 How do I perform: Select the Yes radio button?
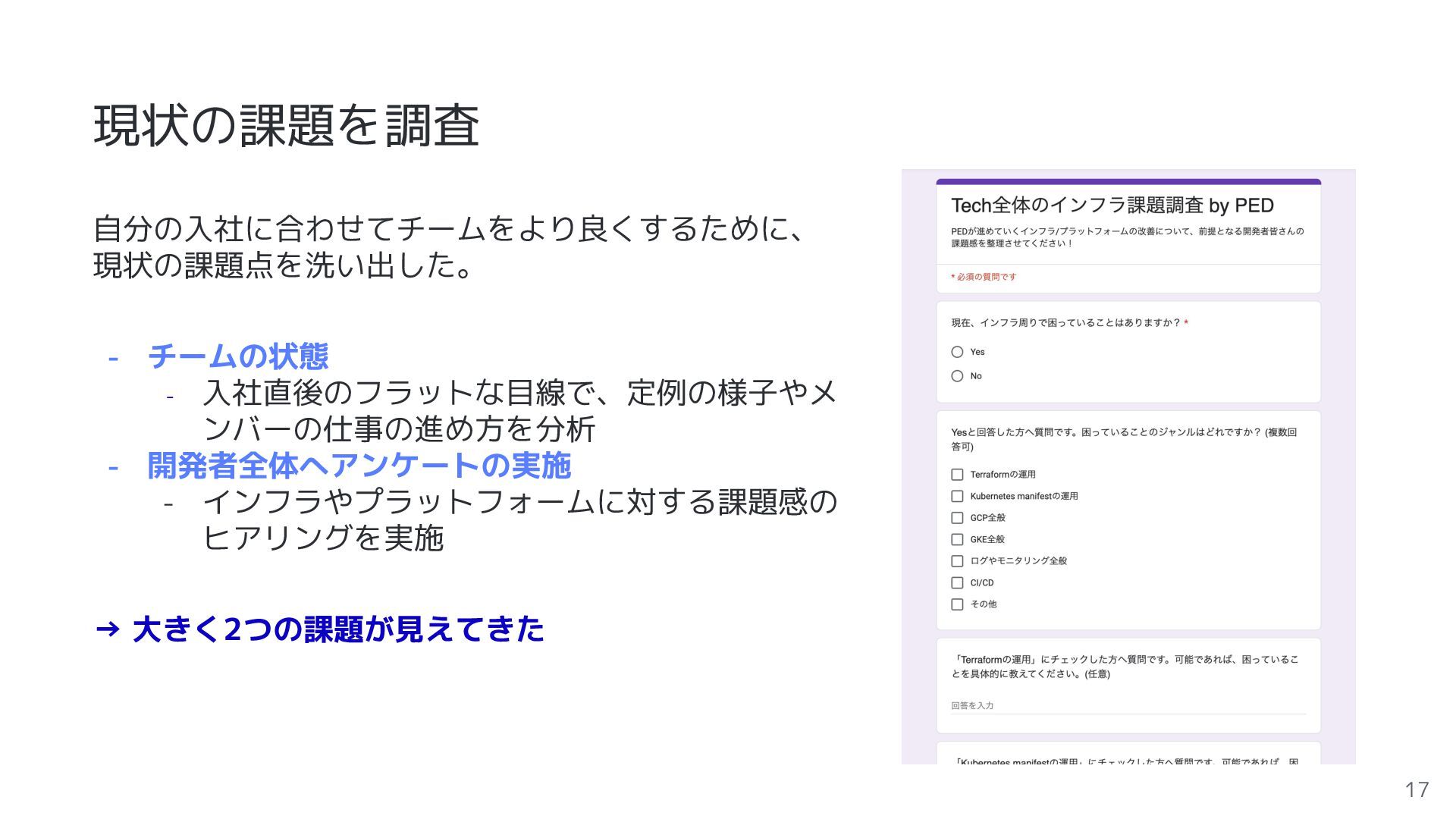tap(957, 352)
